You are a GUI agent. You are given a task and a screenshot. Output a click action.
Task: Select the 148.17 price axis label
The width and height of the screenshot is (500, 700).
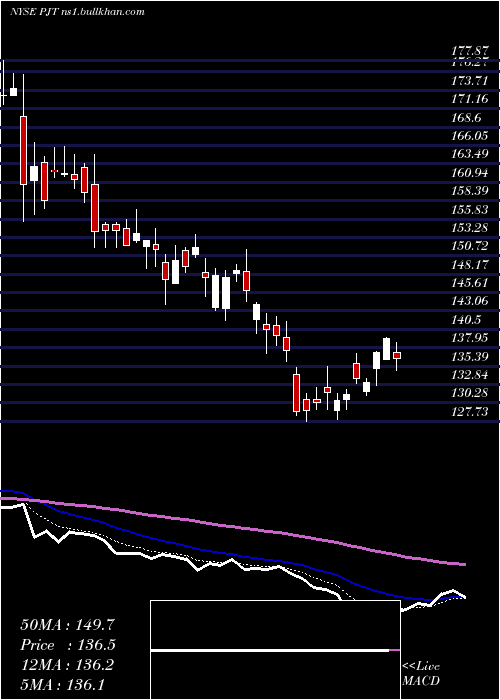469,264
